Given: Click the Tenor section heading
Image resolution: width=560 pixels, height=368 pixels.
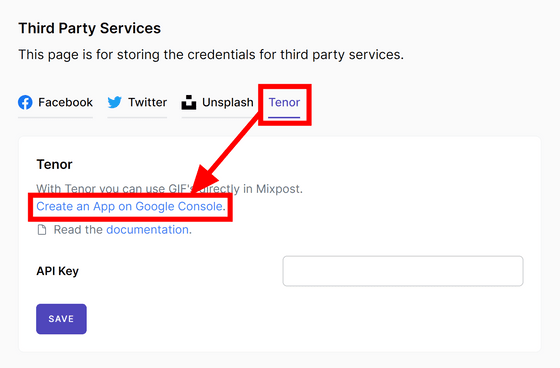Looking at the screenshot, I should click(x=54, y=164).
